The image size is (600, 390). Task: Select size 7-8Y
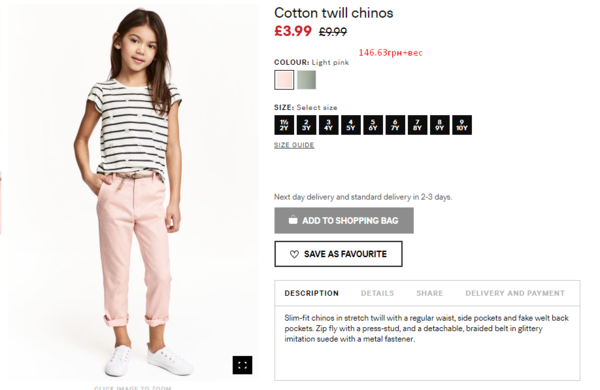417,125
